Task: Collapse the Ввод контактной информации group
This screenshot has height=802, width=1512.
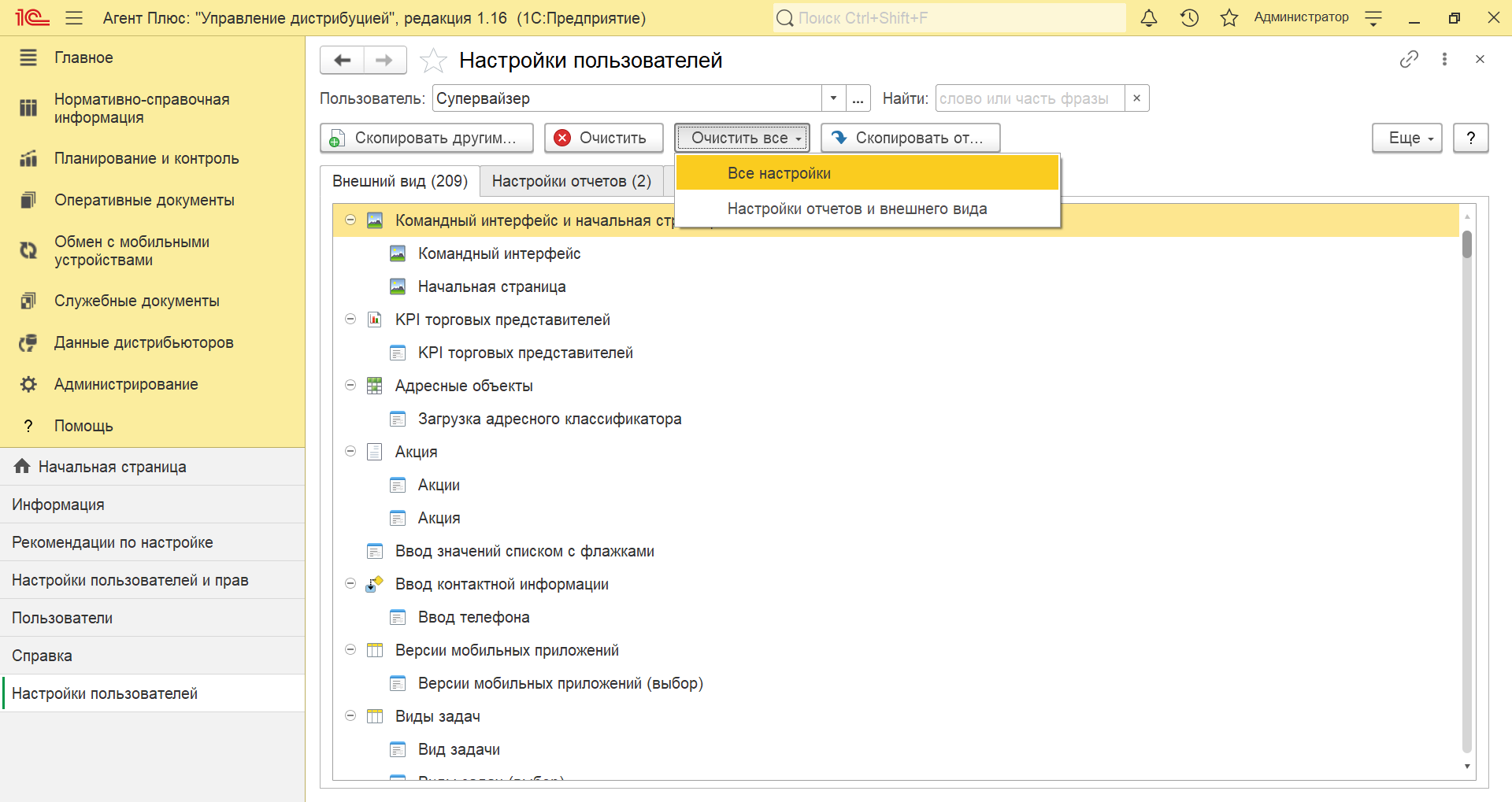Action: (350, 584)
